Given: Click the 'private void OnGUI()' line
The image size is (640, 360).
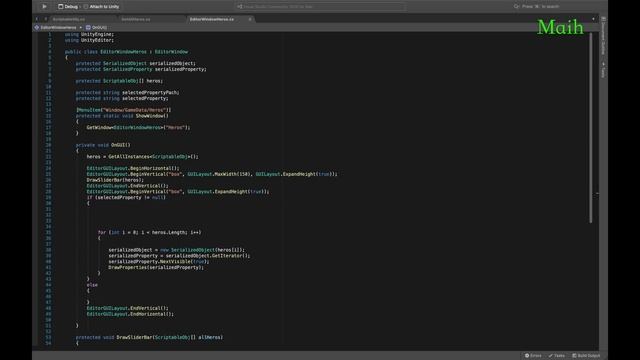Looking at the screenshot, I should (103, 145).
